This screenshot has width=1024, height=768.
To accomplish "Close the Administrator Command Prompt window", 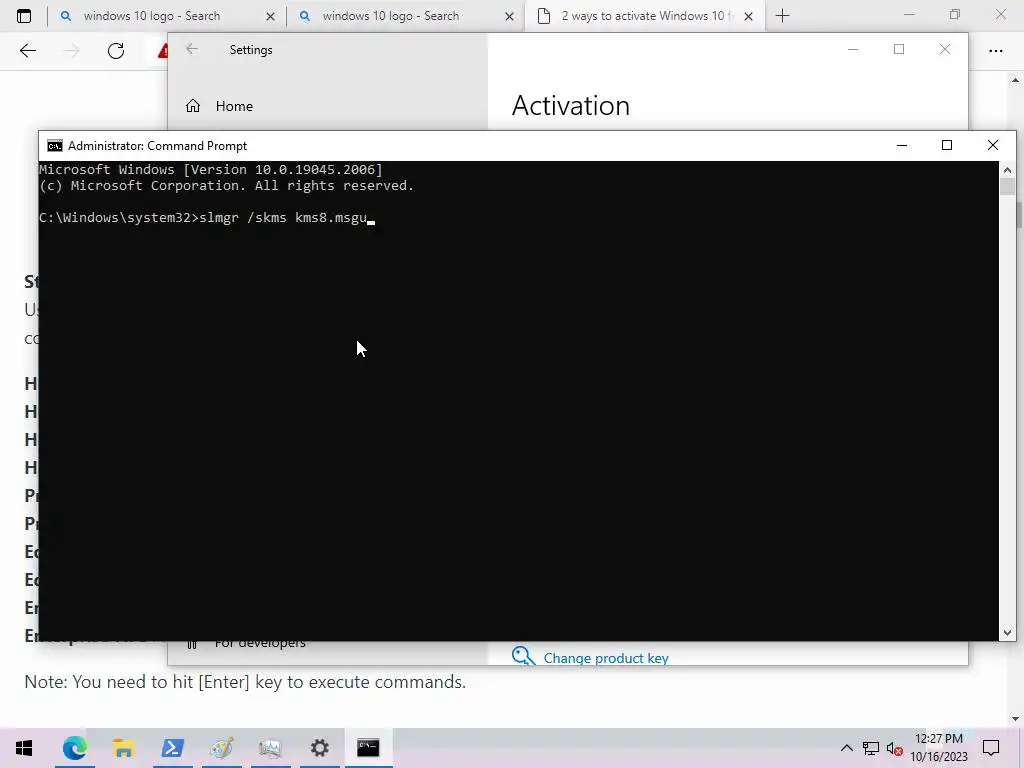I will pos(993,146).
